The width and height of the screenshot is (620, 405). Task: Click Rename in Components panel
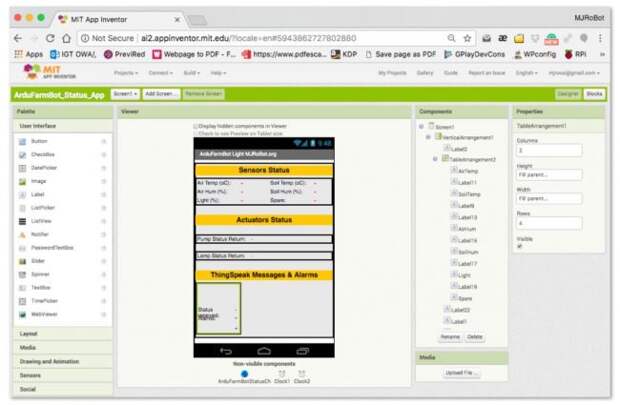(x=450, y=337)
